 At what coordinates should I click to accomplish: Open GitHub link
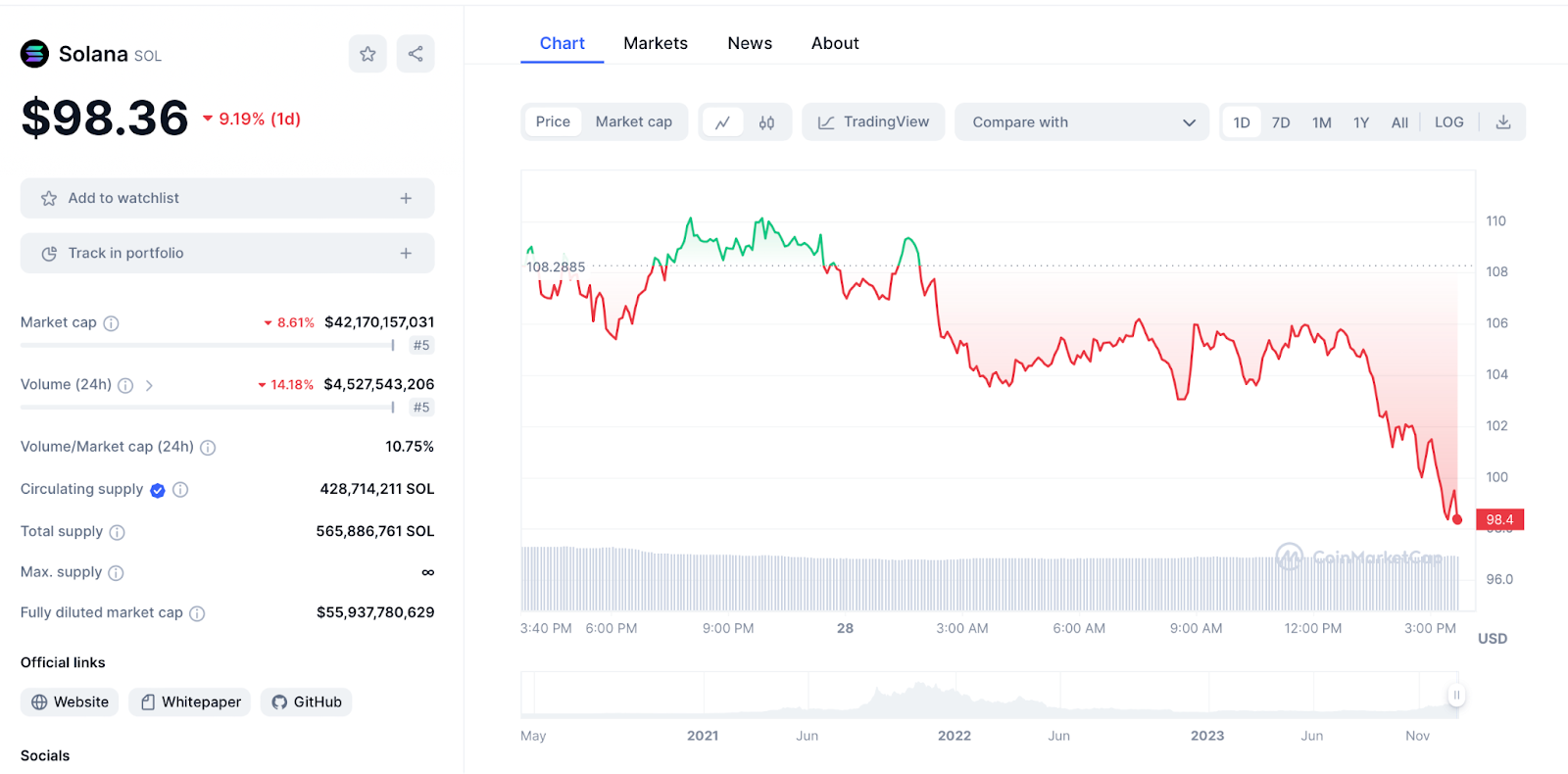point(307,702)
